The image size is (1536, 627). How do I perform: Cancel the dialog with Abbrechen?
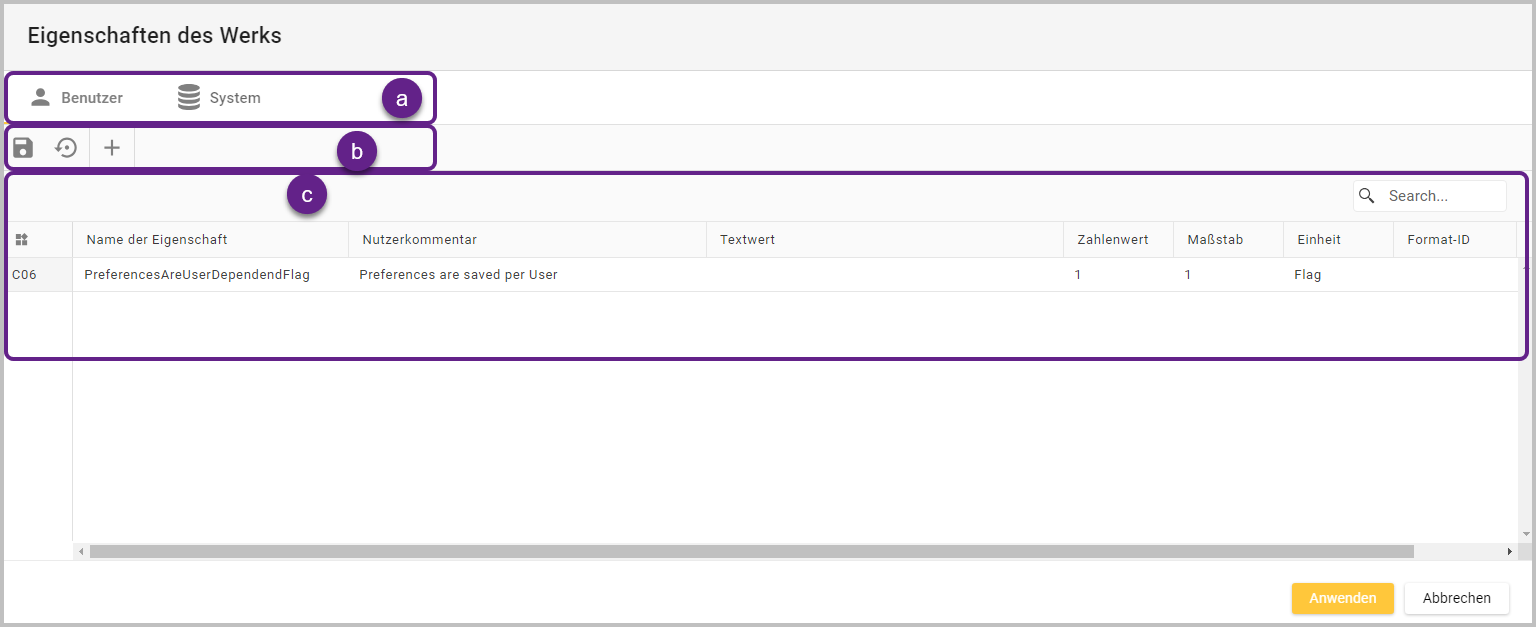point(1456,598)
